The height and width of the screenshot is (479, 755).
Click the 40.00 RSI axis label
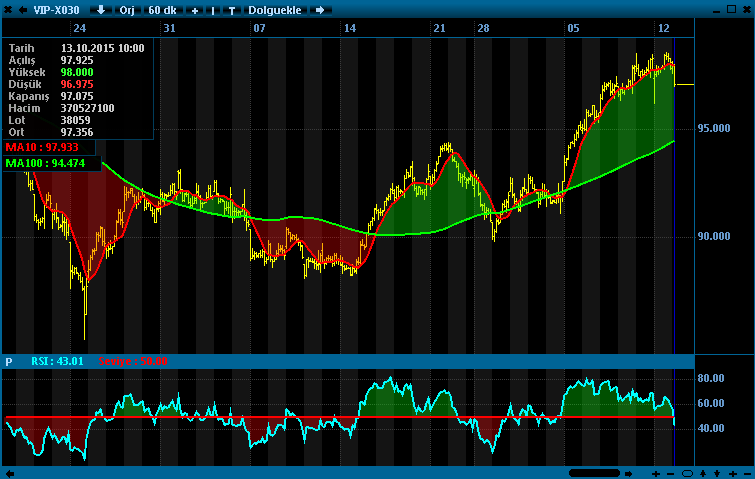coord(711,428)
